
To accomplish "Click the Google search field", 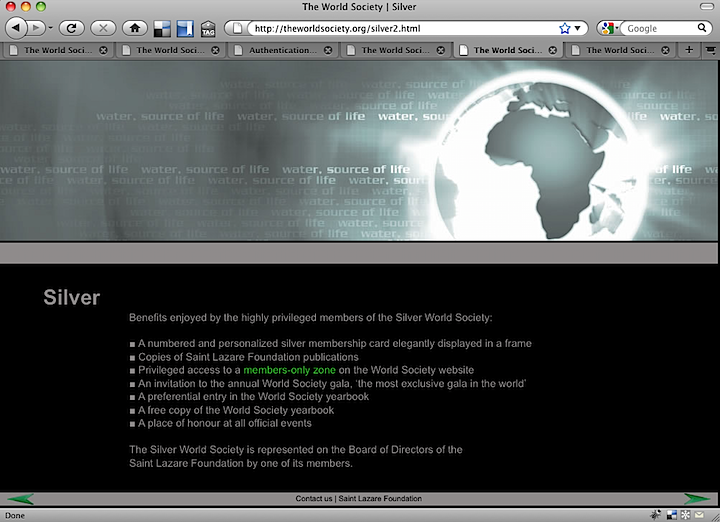I will point(659,28).
